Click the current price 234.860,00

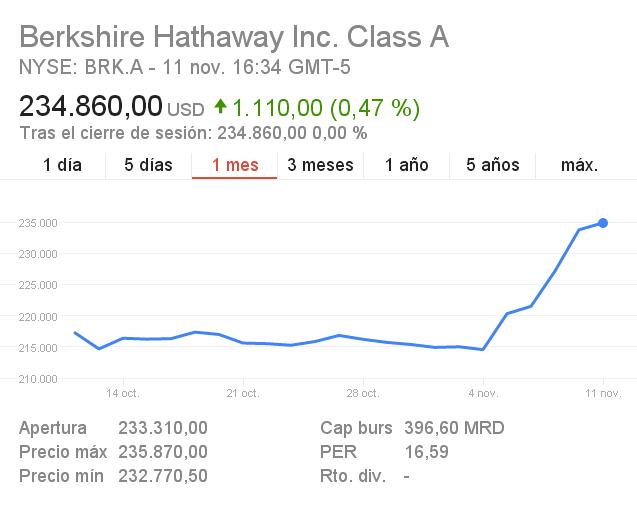(x=90, y=106)
